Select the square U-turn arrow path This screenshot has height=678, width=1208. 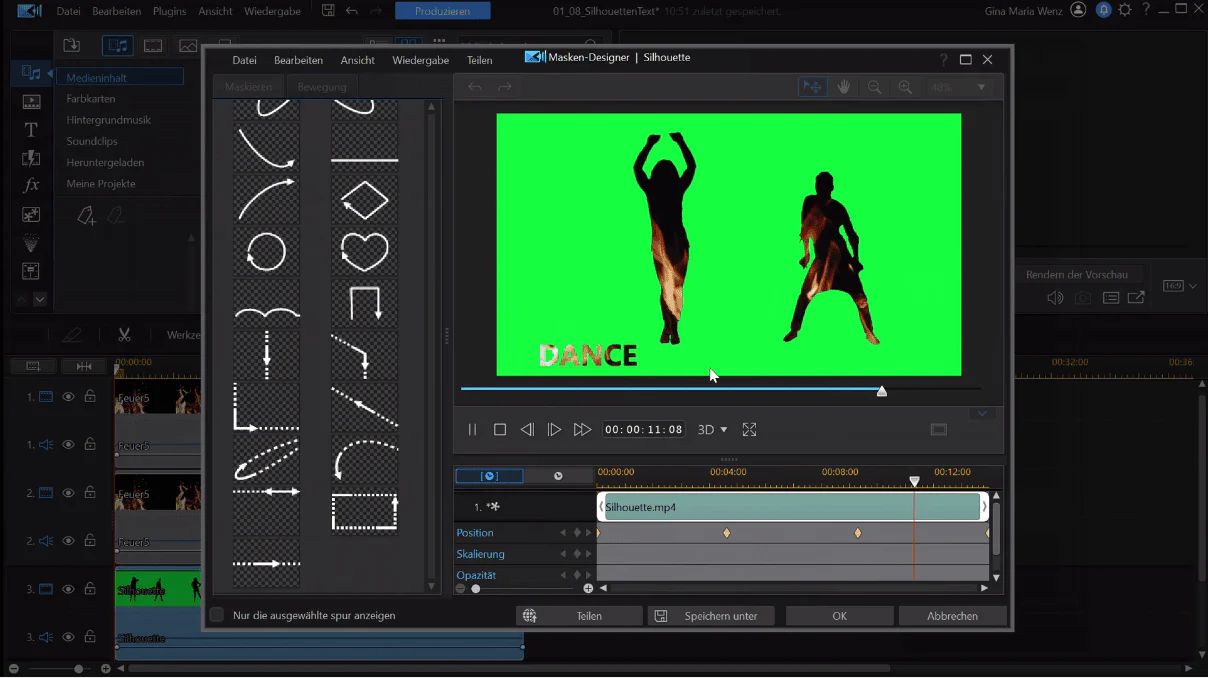click(364, 303)
